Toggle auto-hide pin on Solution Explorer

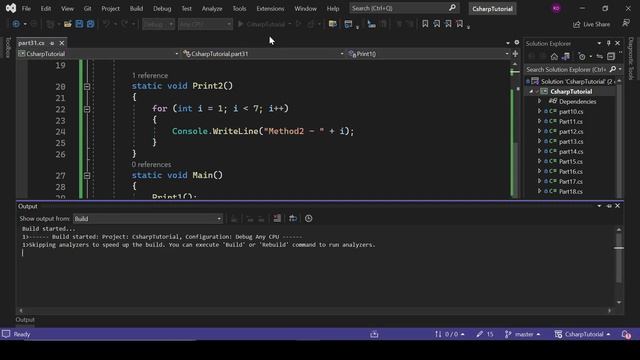(x=609, y=43)
